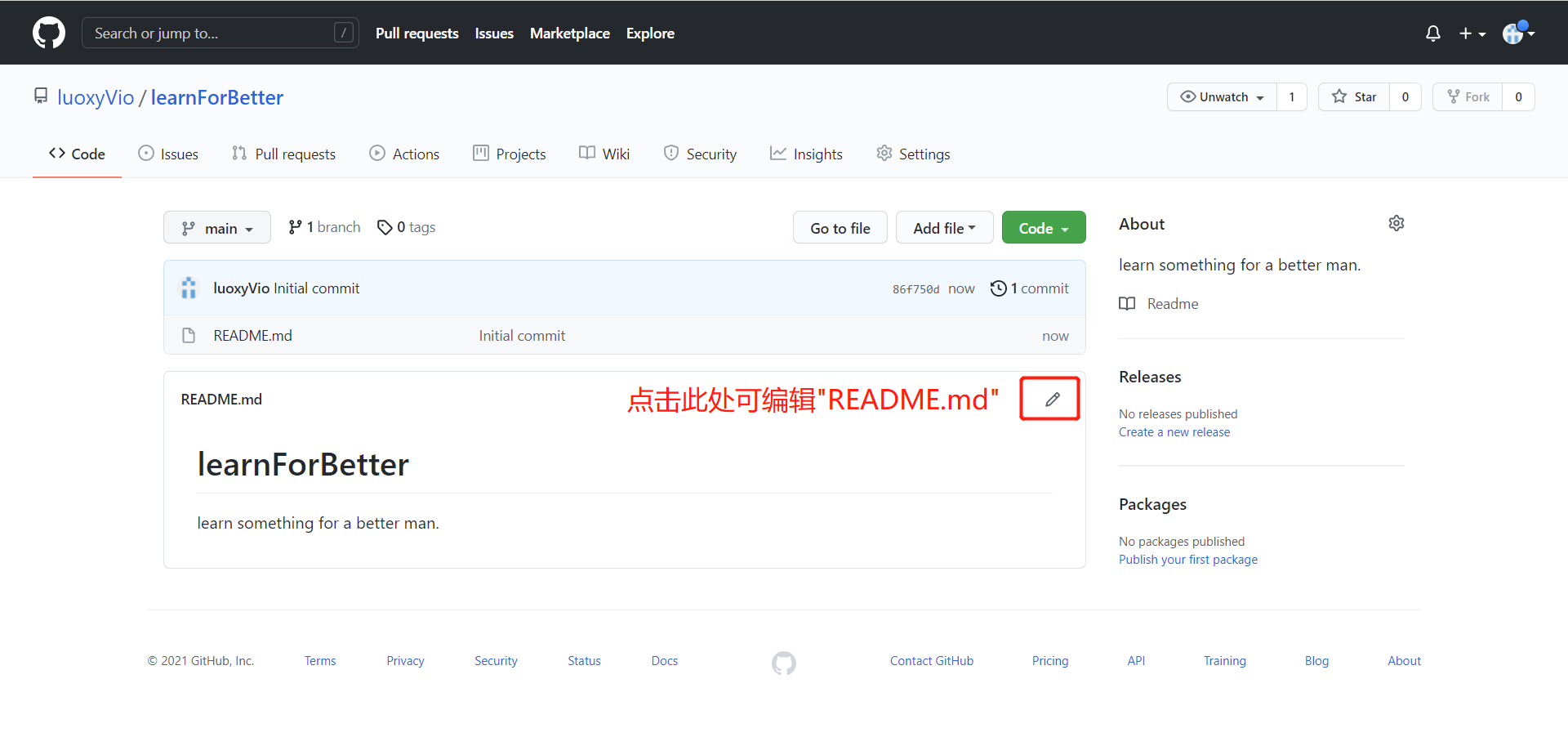This screenshot has height=737, width=1568.
Task: Open the Security footer link
Action: click(x=496, y=661)
